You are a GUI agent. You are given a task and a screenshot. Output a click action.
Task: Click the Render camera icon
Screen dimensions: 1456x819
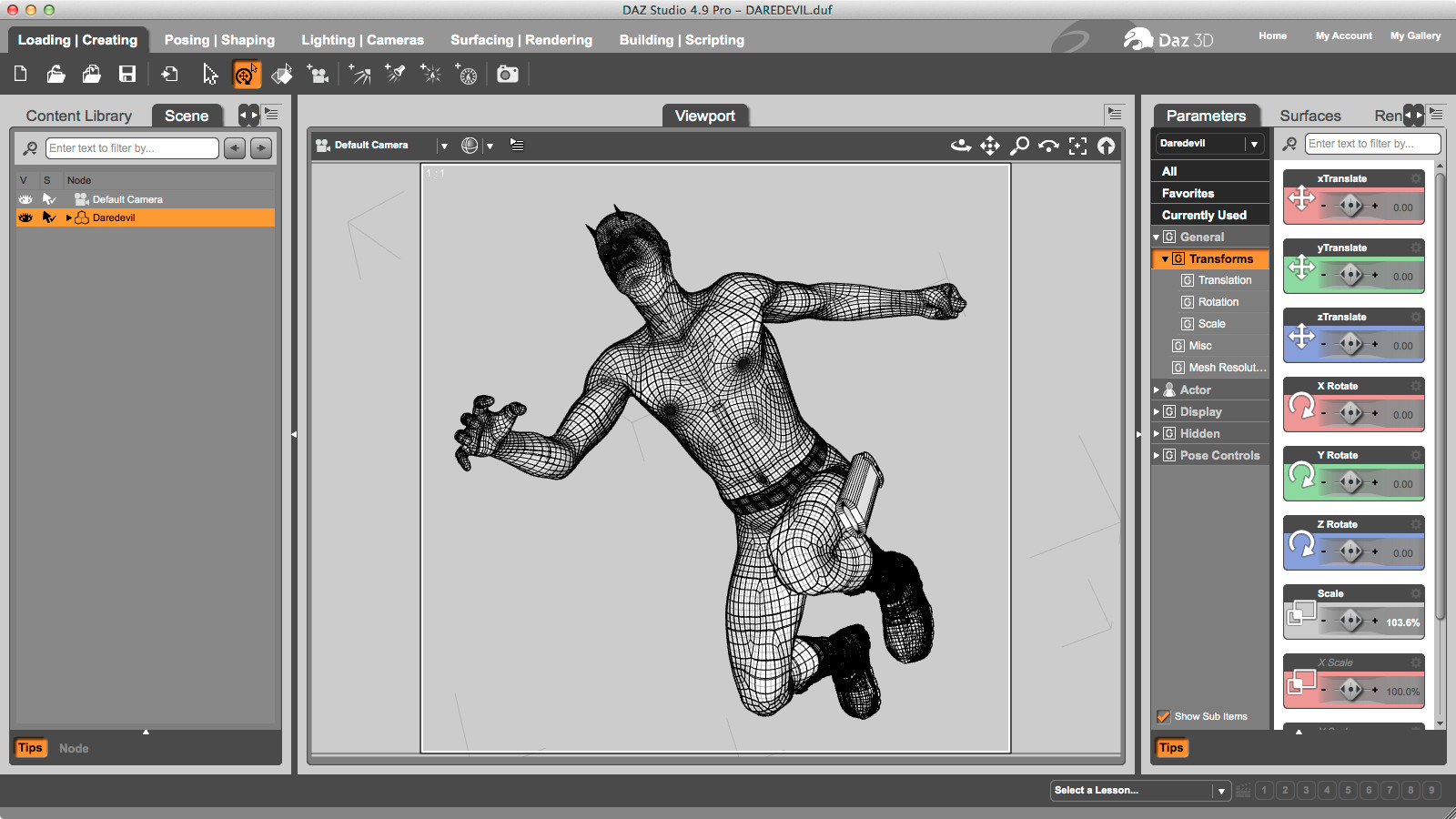point(508,74)
